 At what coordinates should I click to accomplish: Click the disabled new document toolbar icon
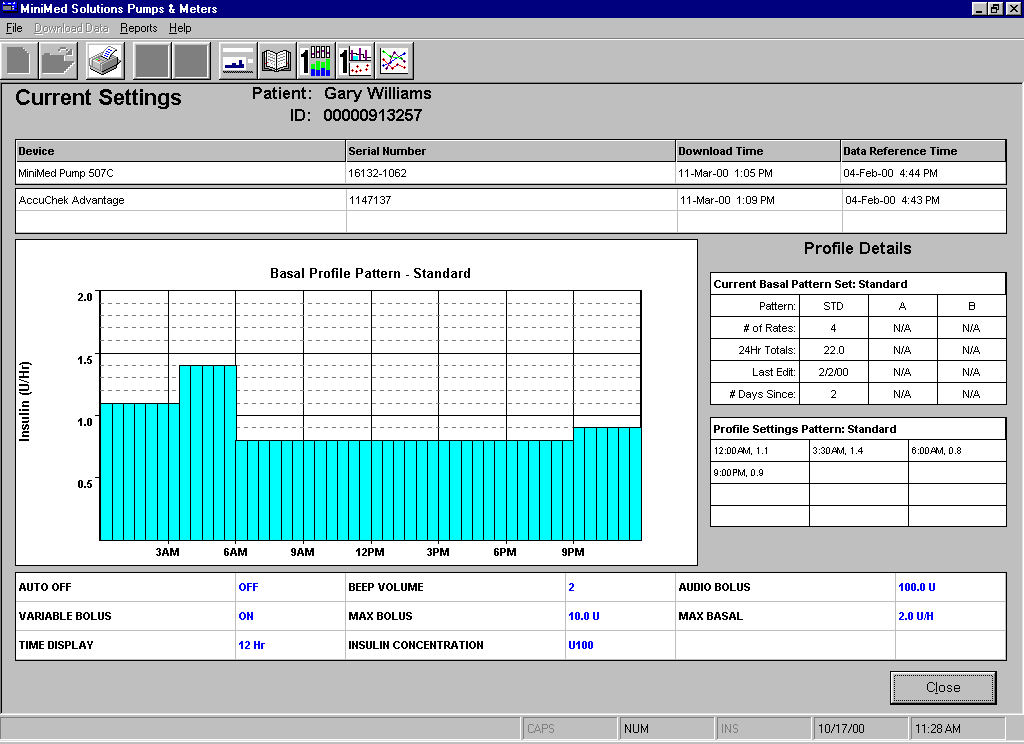(20, 61)
